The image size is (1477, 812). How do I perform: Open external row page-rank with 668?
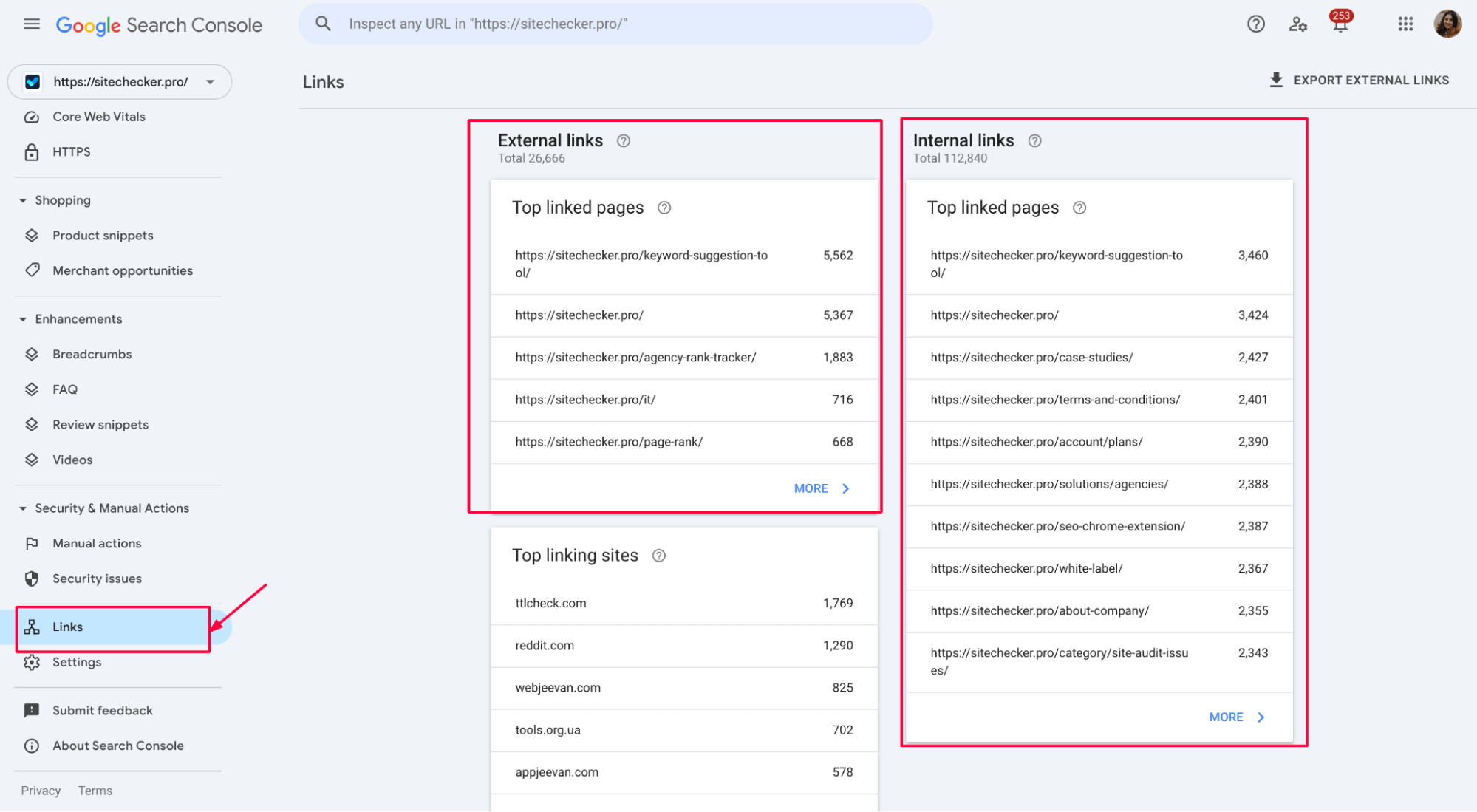684,442
